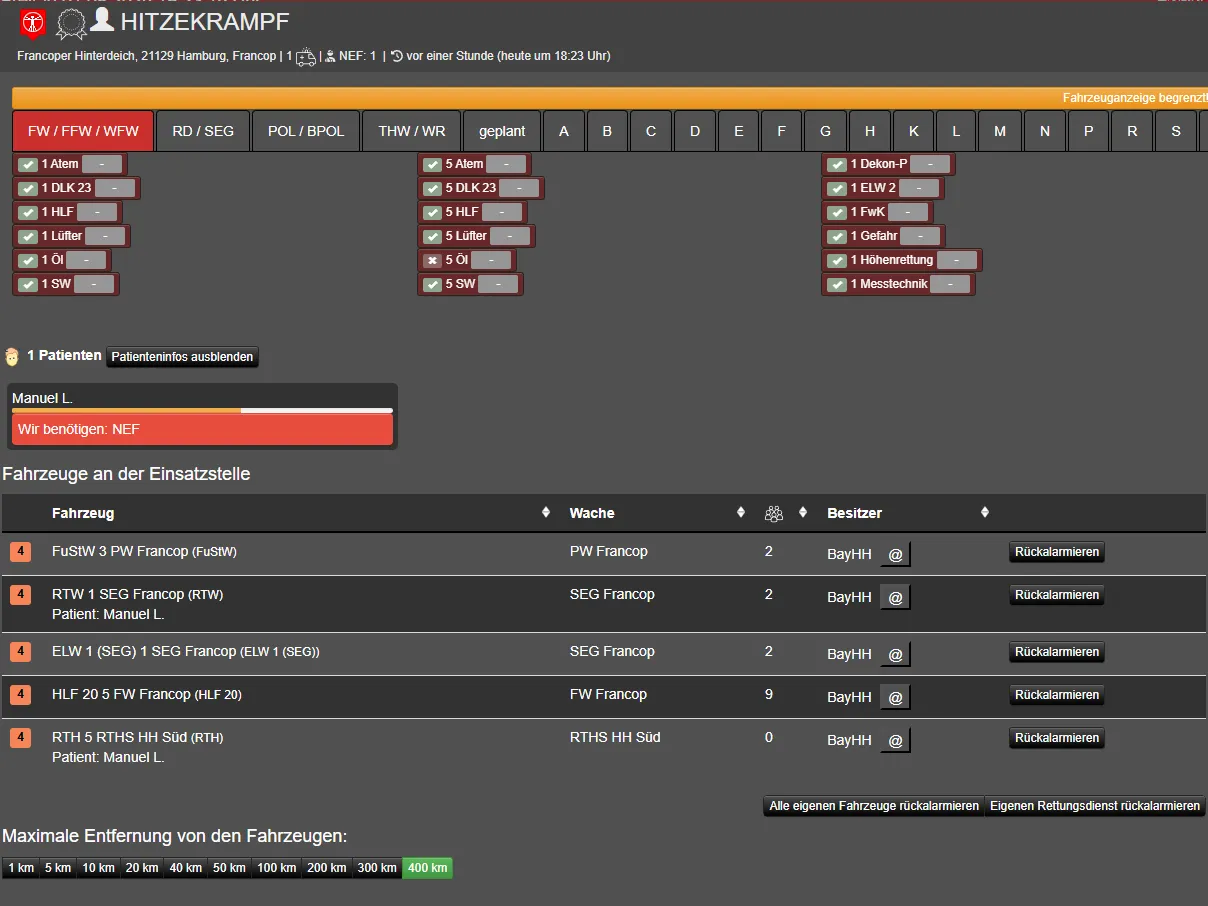Click the ambulance icon in address line
This screenshot has height=906, width=1208.
click(306, 57)
